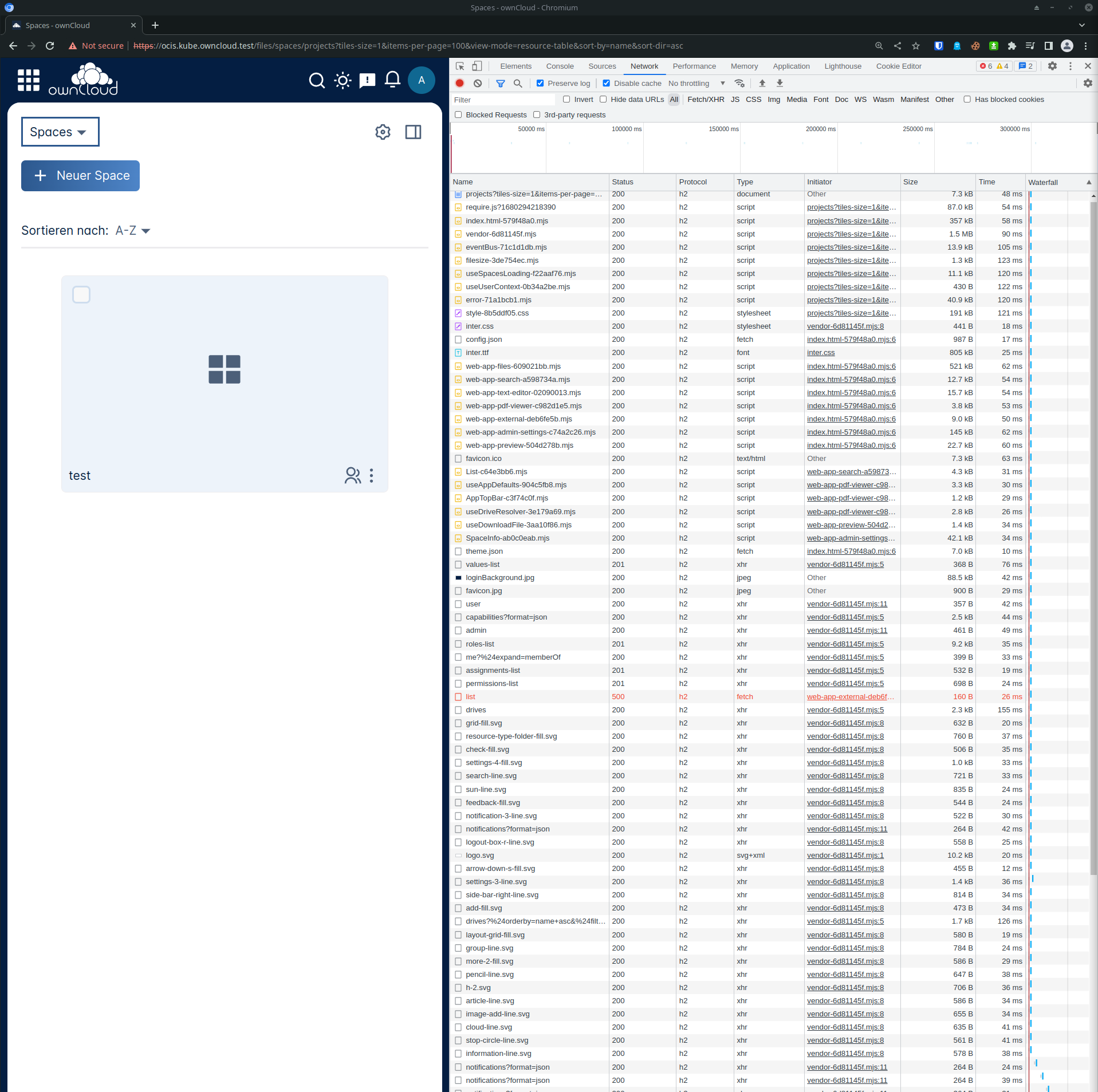Open the ownCloud notifications bell

392,80
